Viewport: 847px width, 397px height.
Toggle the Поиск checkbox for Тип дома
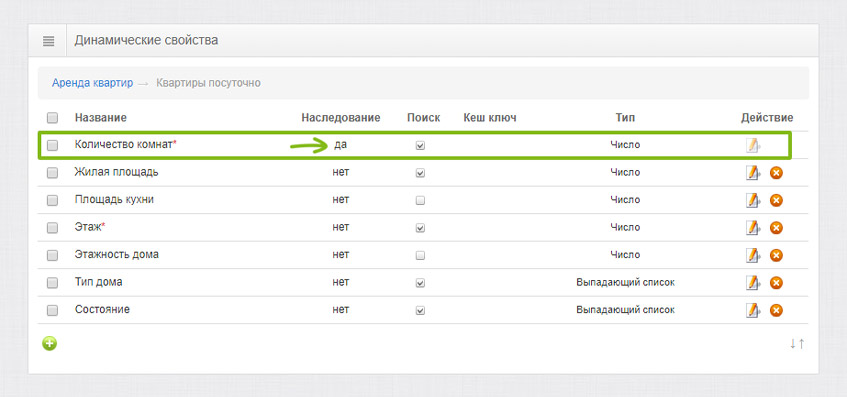pos(420,282)
